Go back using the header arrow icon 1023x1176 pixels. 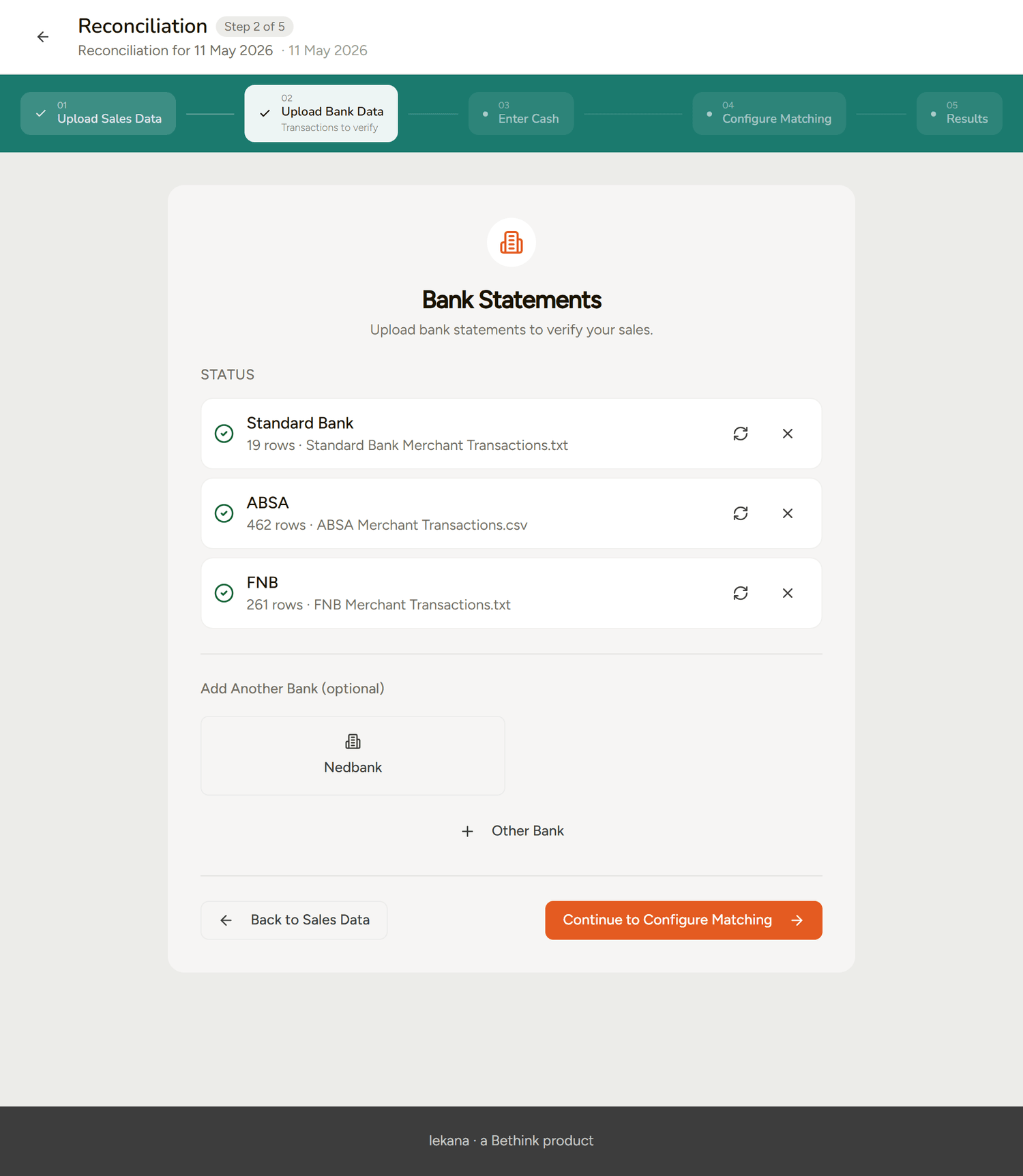tap(43, 37)
